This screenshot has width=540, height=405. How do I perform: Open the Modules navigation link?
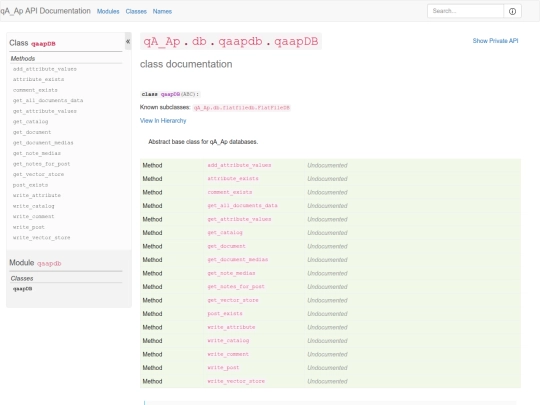tap(108, 11)
